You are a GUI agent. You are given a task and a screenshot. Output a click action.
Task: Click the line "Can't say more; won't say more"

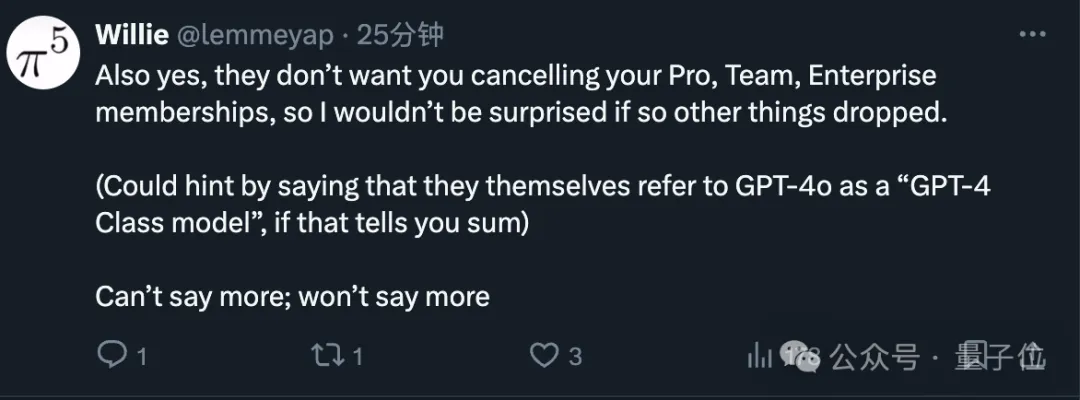pyautogui.click(x=292, y=297)
